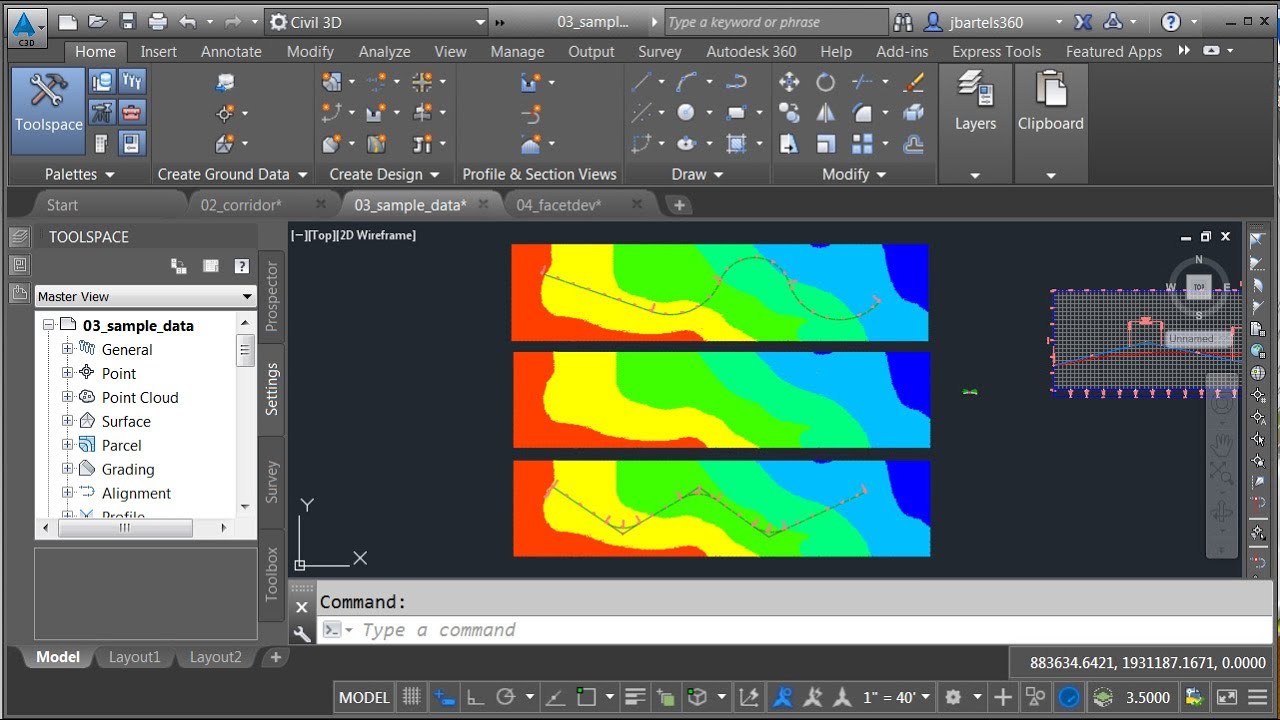
Task: Select the Move tool in Modify panel
Action: tap(789, 83)
